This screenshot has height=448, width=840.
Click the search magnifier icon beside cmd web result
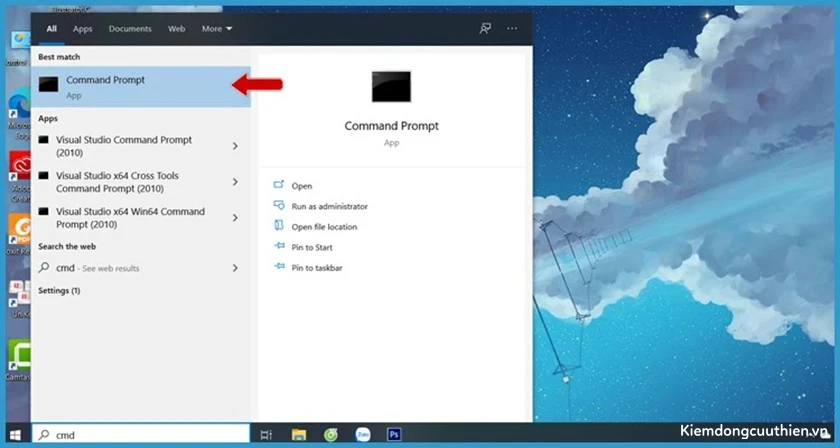tap(44, 268)
